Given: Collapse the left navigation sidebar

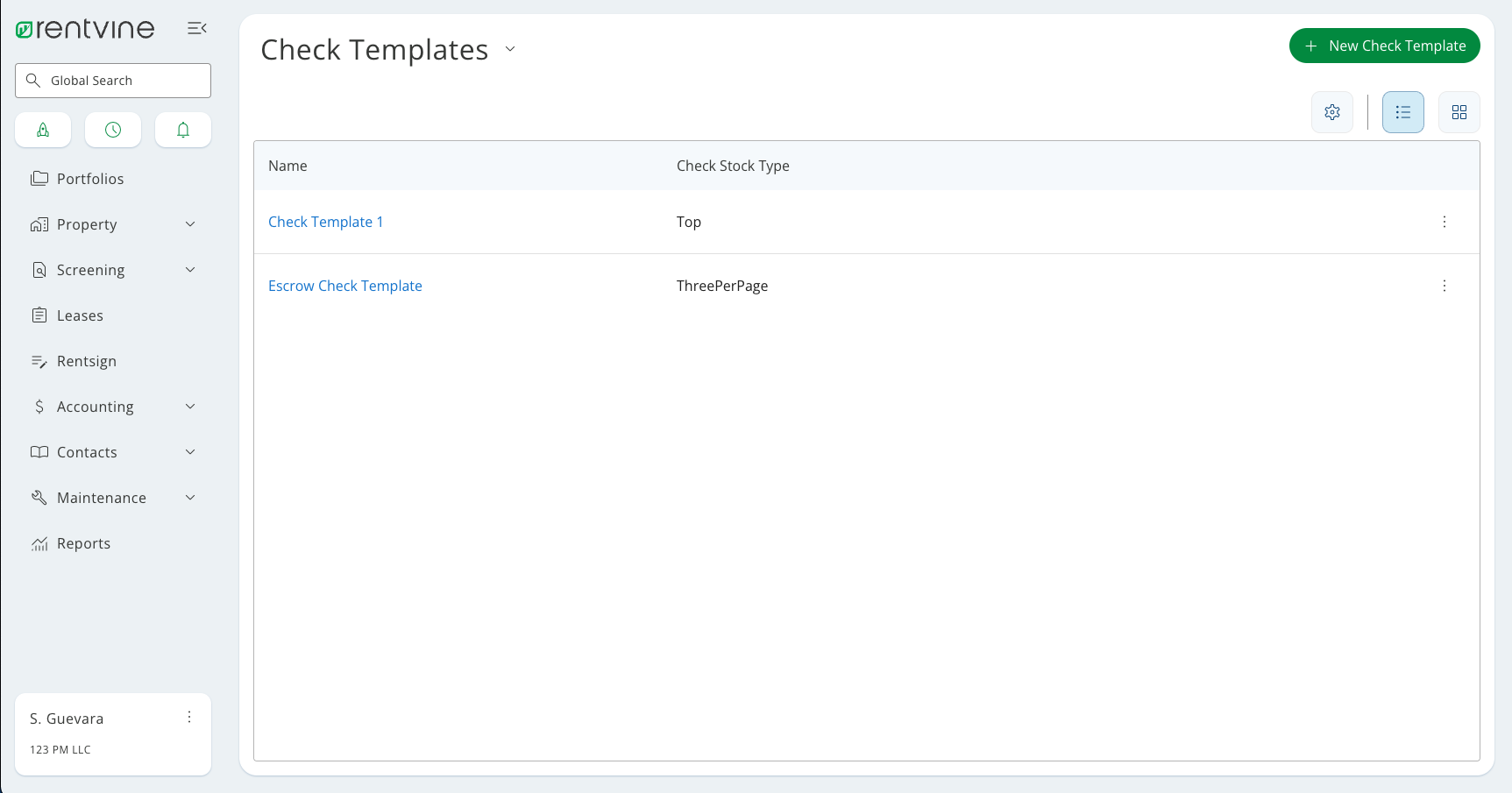Looking at the screenshot, I should pos(196,28).
